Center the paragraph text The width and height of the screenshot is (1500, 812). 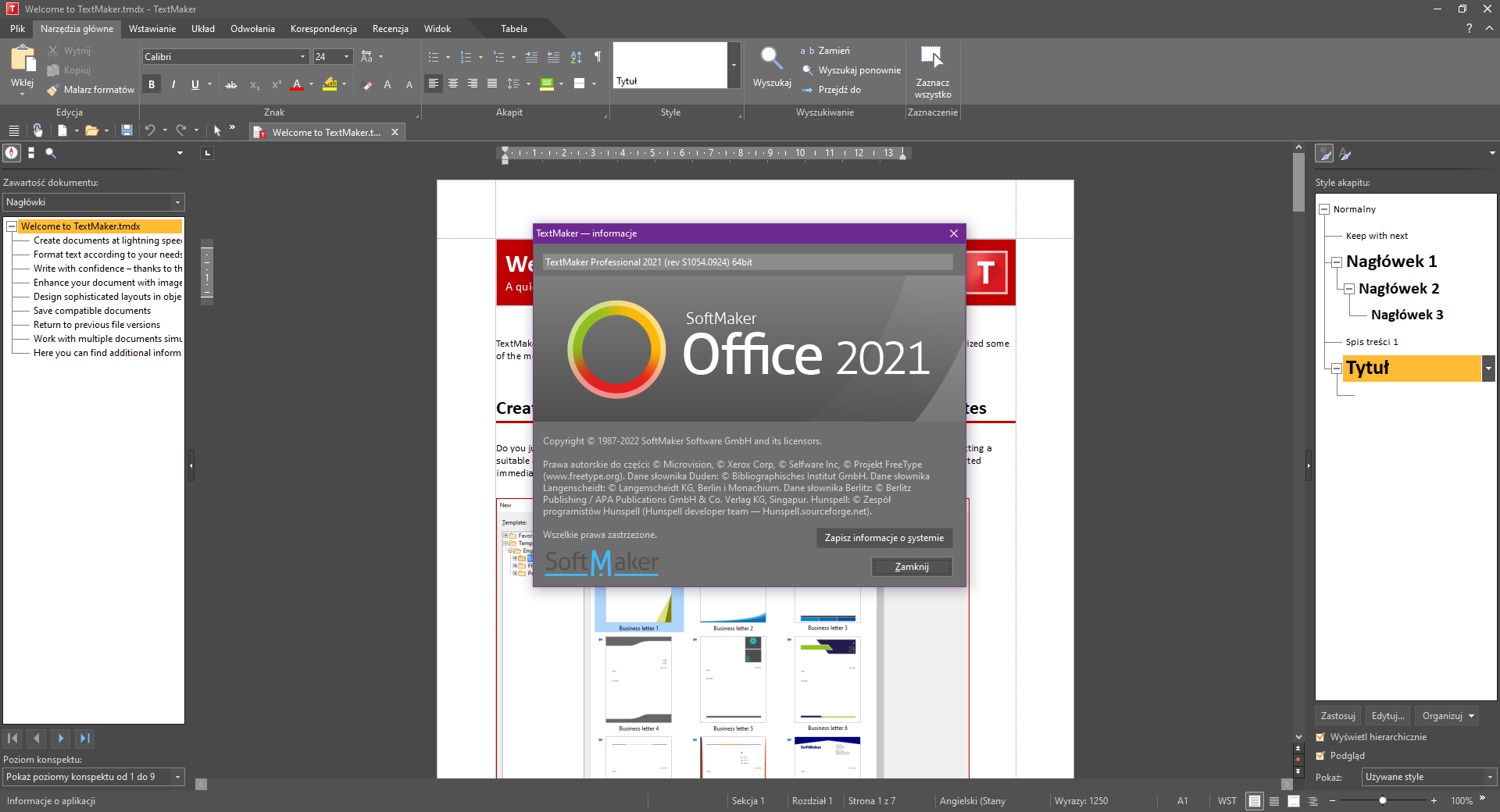click(453, 84)
